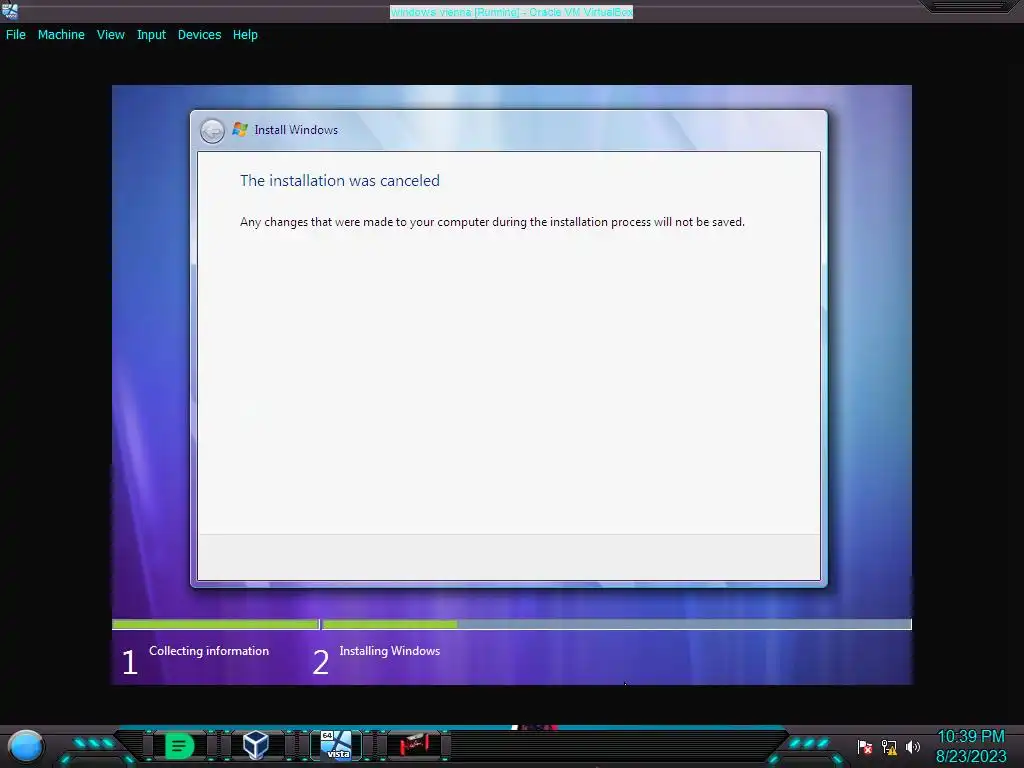Open the Help menu

tap(245, 35)
